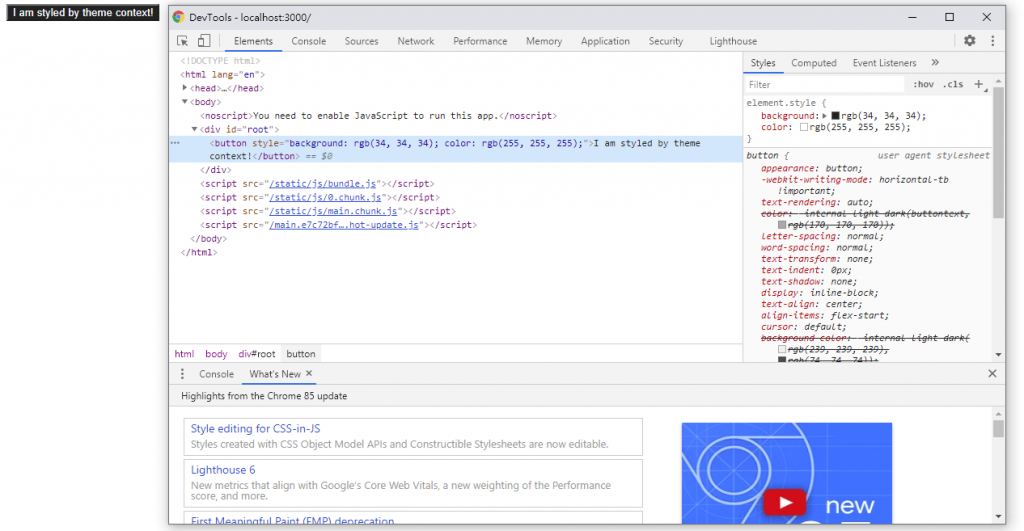Select the DOCTYPE html line

coord(220,61)
